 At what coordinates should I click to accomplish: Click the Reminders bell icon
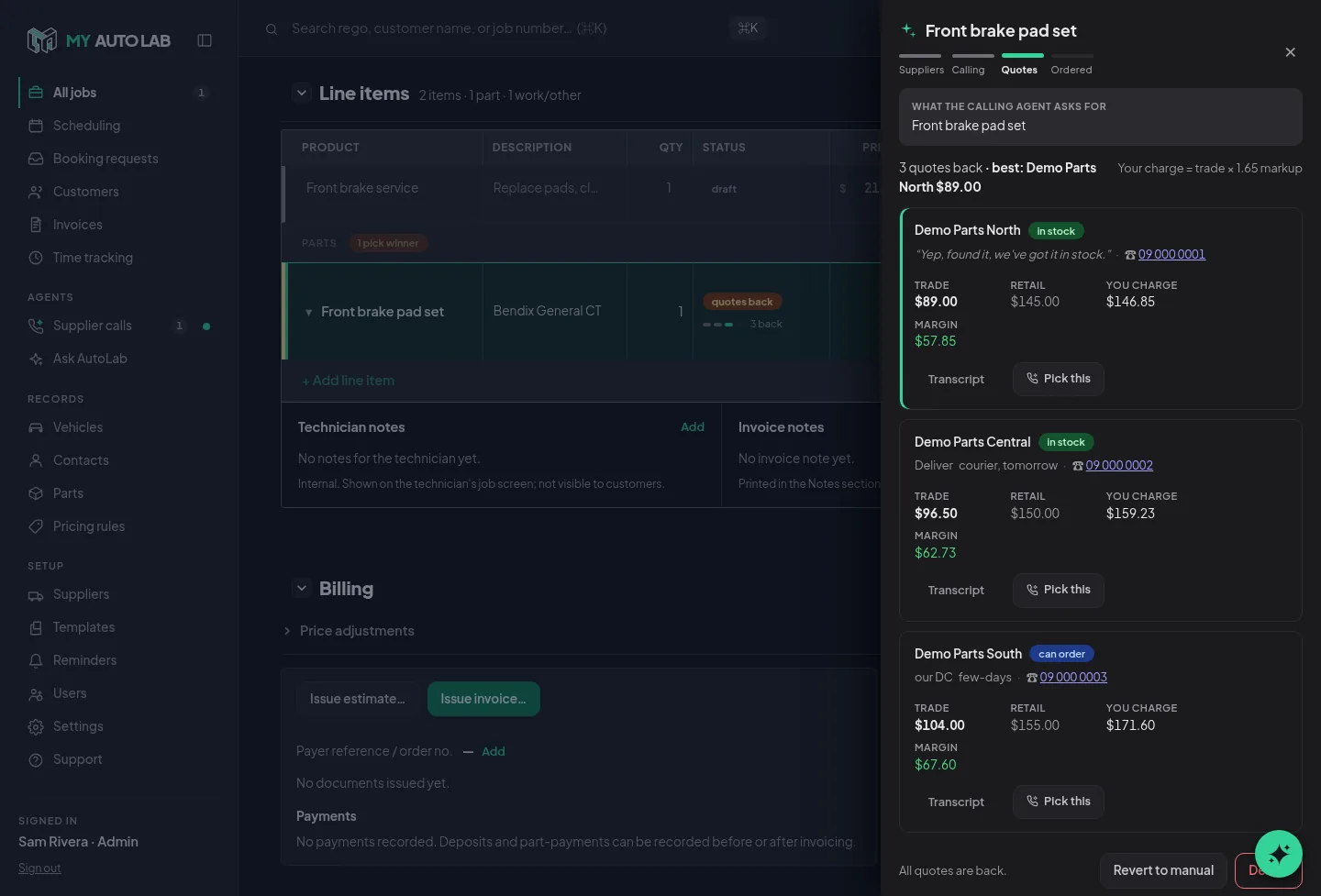click(36, 660)
